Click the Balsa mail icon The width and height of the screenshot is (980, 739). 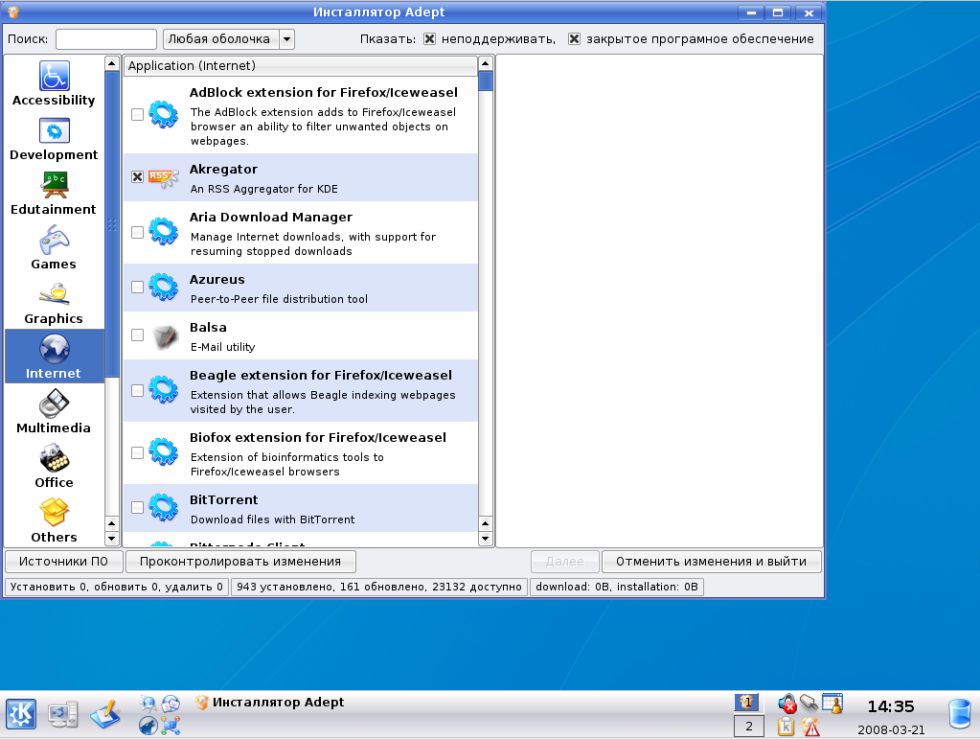pyautogui.click(x=165, y=336)
